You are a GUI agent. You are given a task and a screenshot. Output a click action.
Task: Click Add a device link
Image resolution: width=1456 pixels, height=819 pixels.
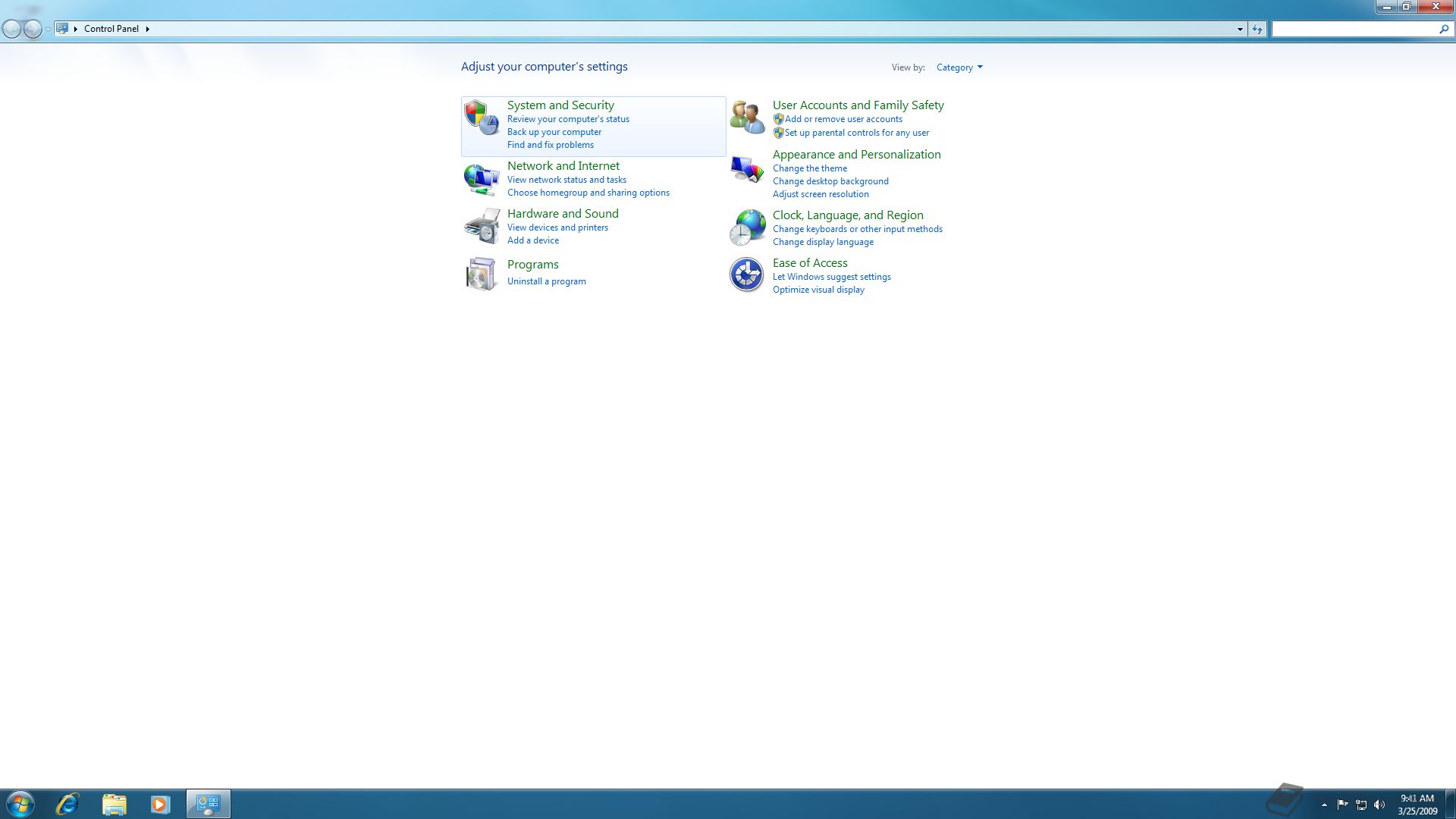point(533,240)
